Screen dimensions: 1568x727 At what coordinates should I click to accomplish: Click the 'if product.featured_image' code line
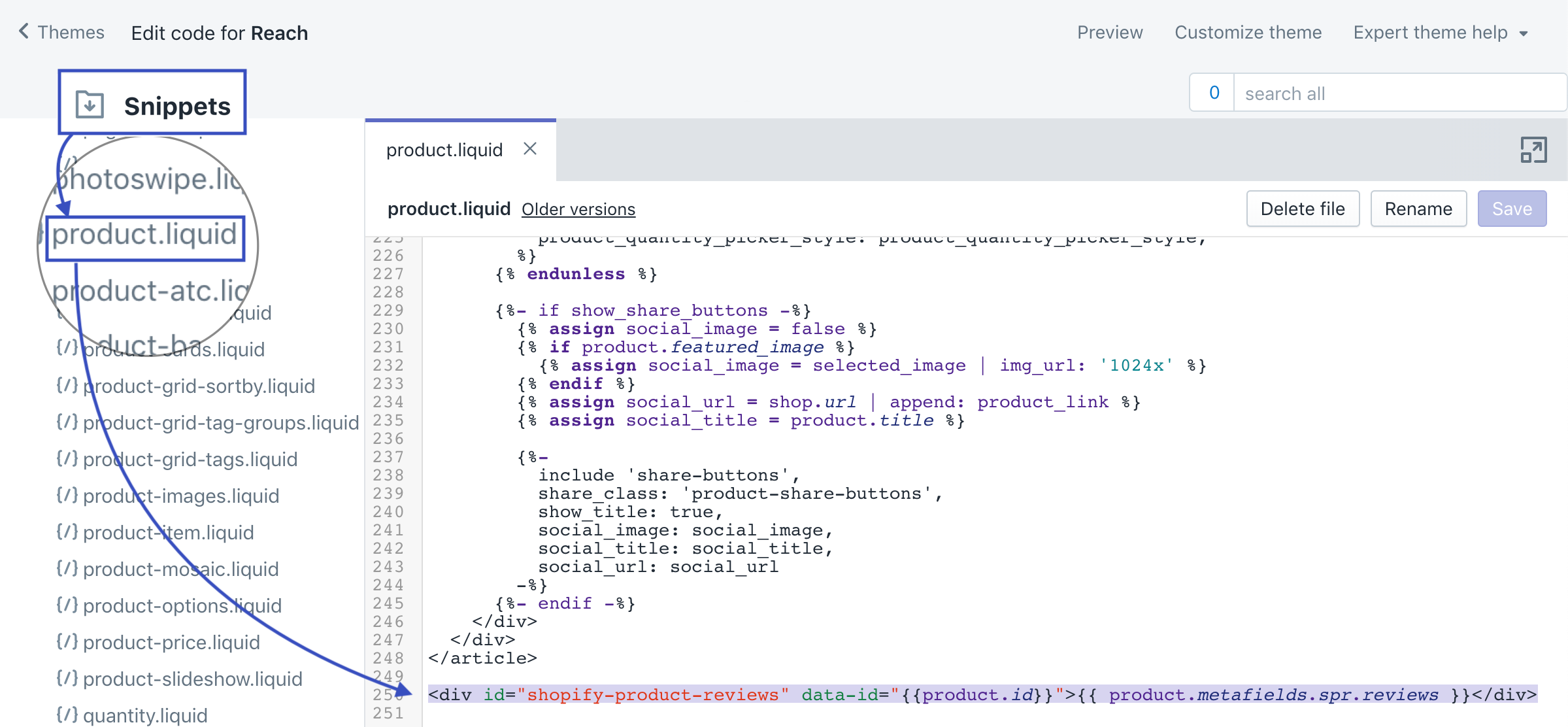[686, 347]
